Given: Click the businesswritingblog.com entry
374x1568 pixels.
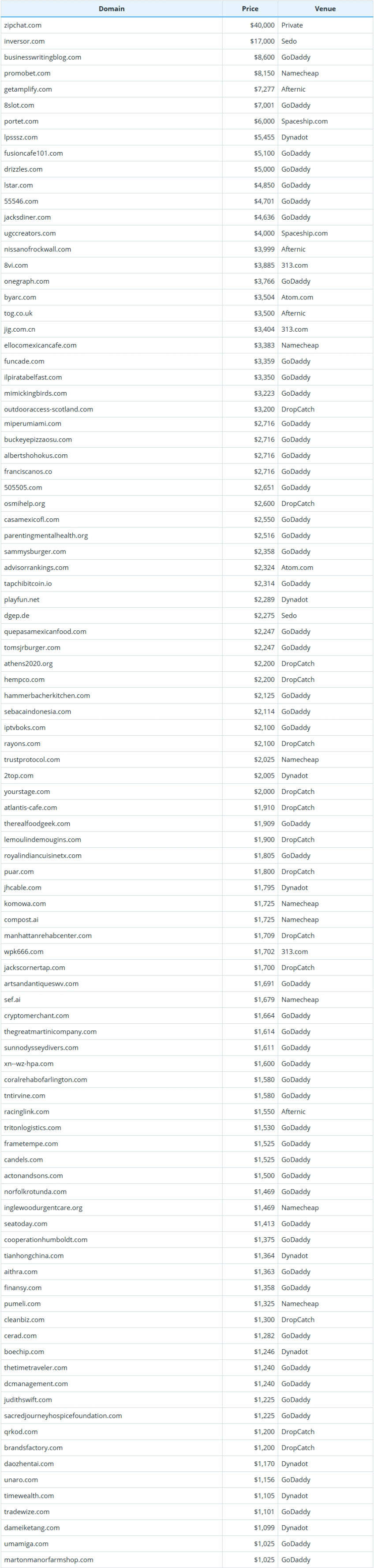Looking at the screenshot, I should coord(43,57).
